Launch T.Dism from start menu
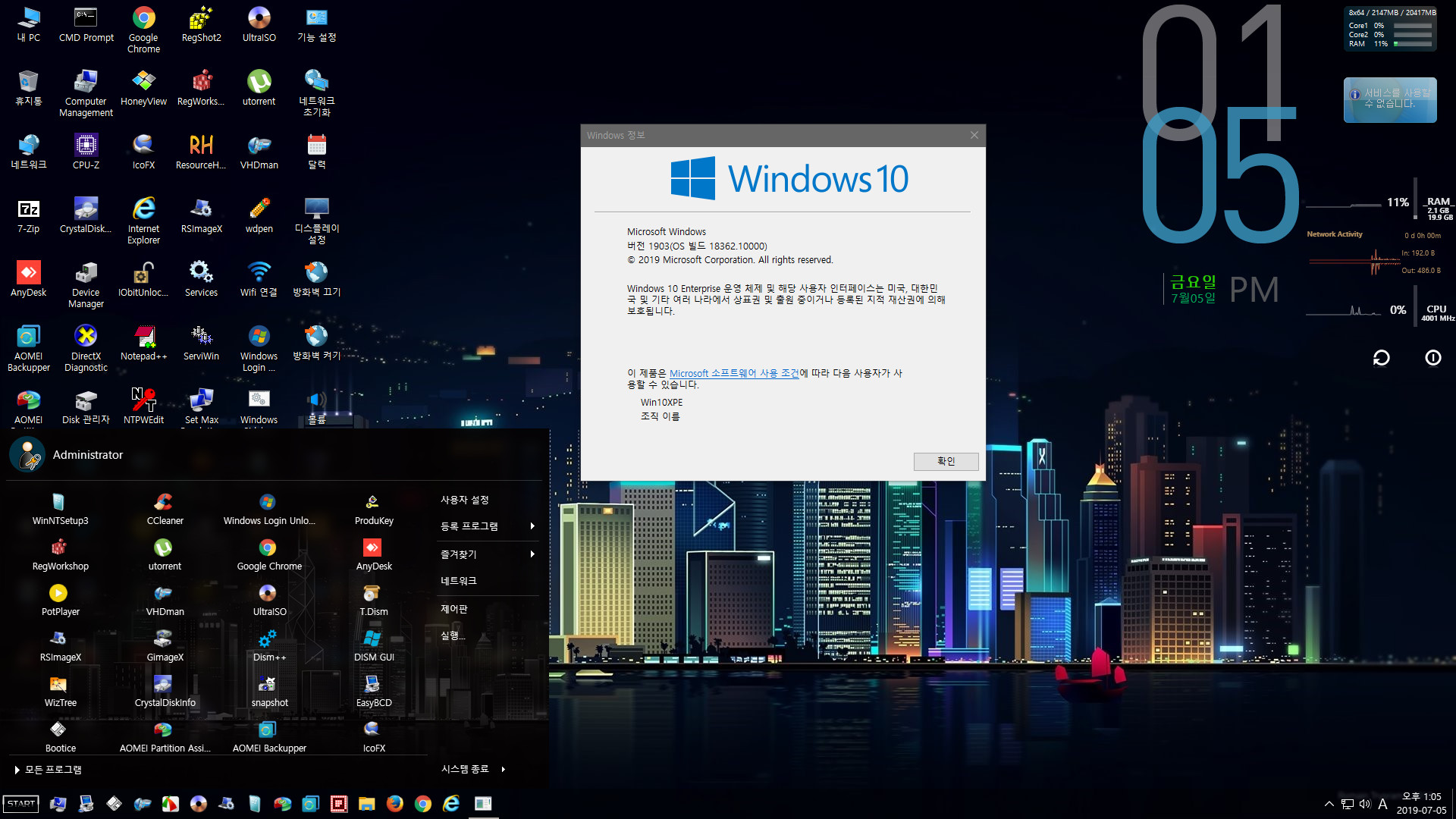 point(374,601)
